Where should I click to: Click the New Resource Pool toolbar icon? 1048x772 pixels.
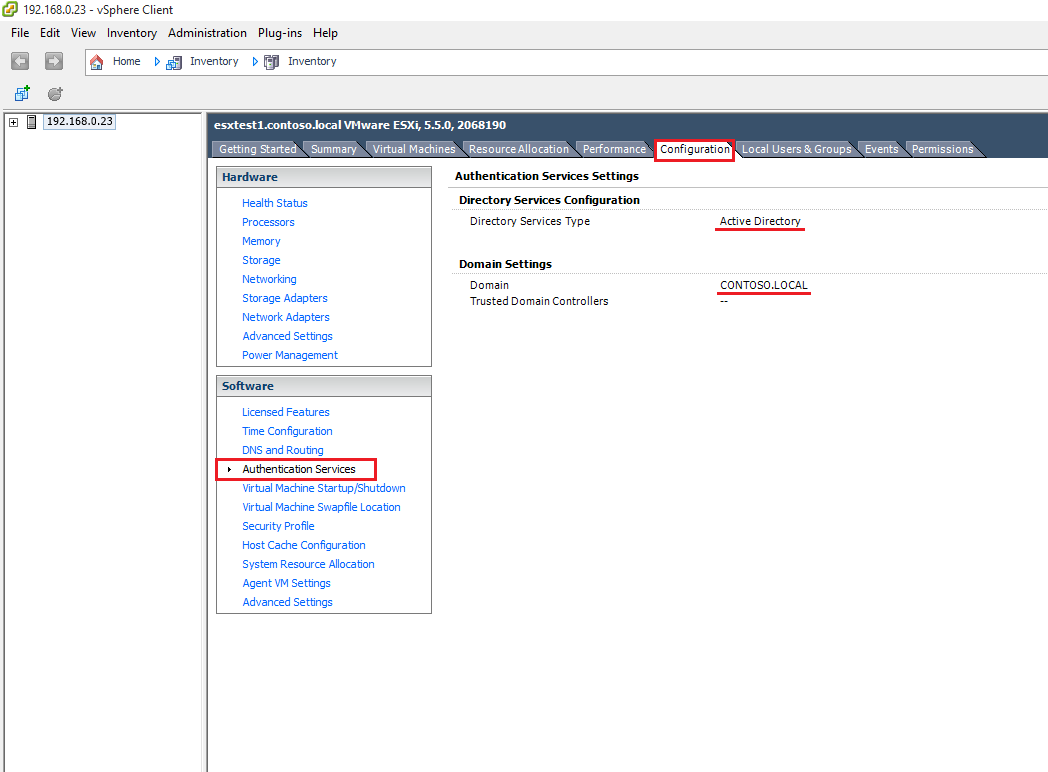click(56, 94)
